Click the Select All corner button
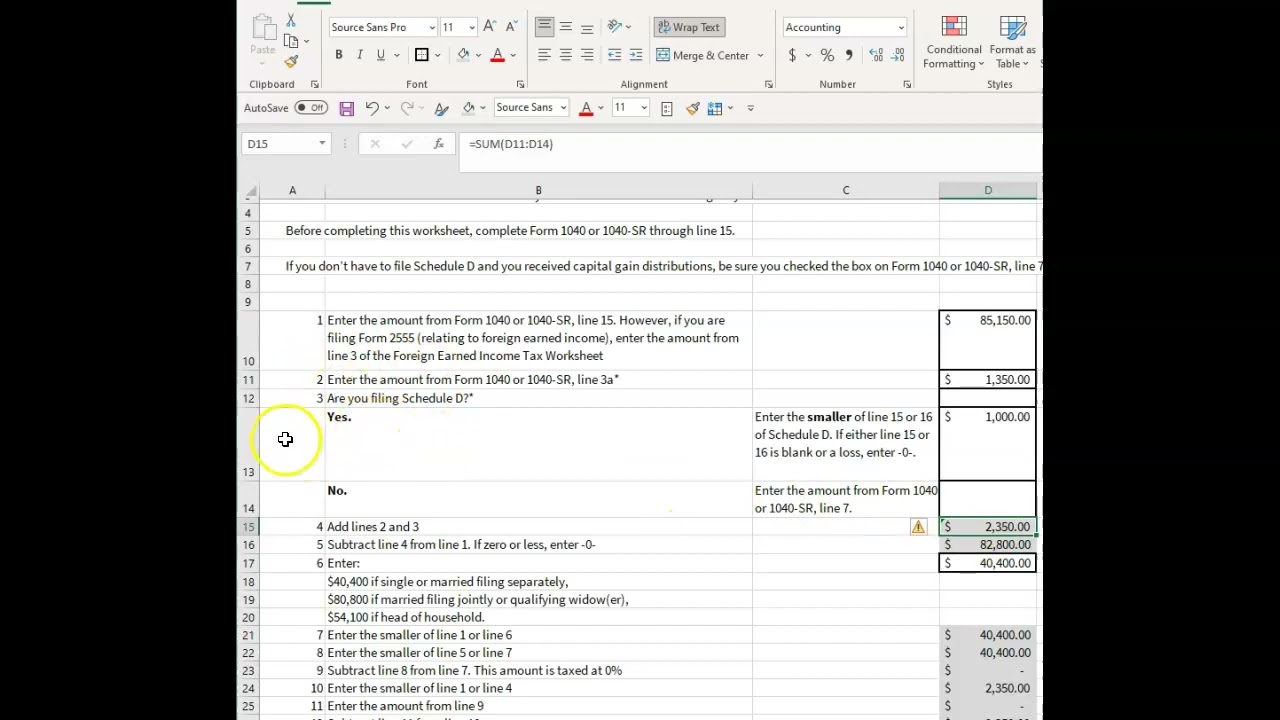 click(x=249, y=190)
